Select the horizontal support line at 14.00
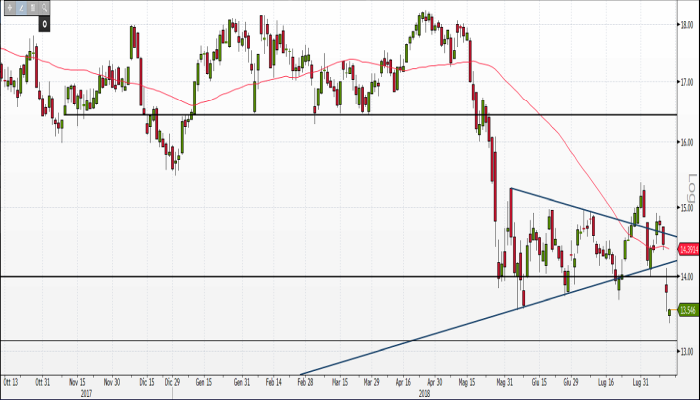700x400 pixels. tap(300, 276)
